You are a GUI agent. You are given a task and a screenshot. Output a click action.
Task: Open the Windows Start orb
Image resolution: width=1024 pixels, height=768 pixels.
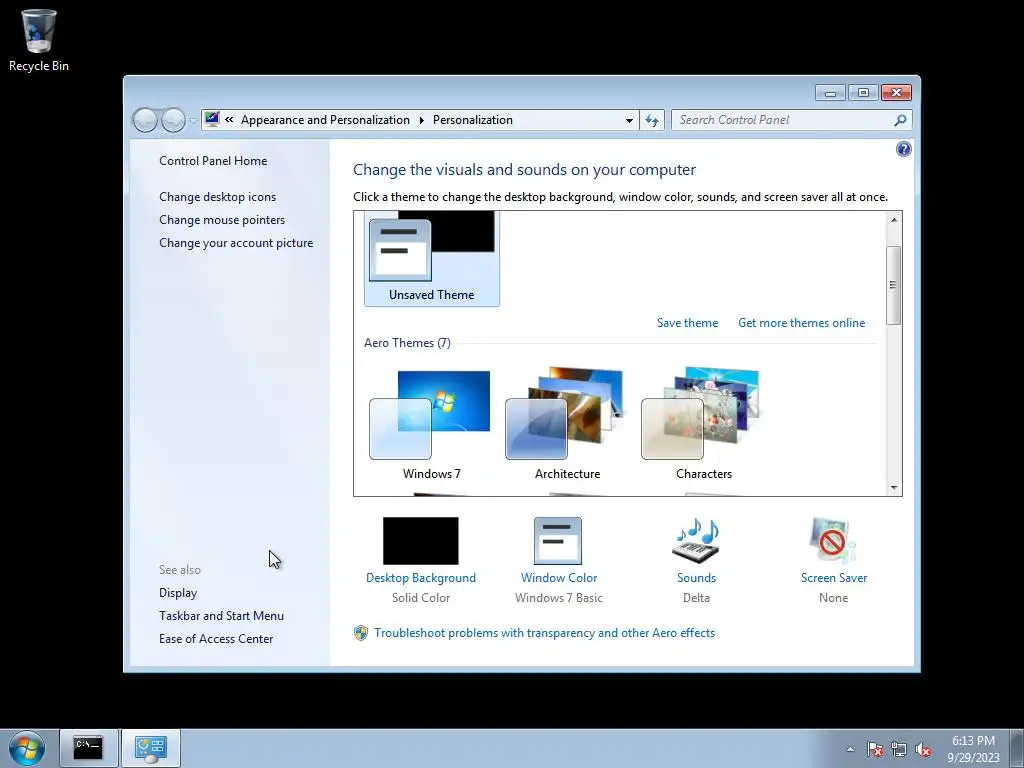click(27, 748)
